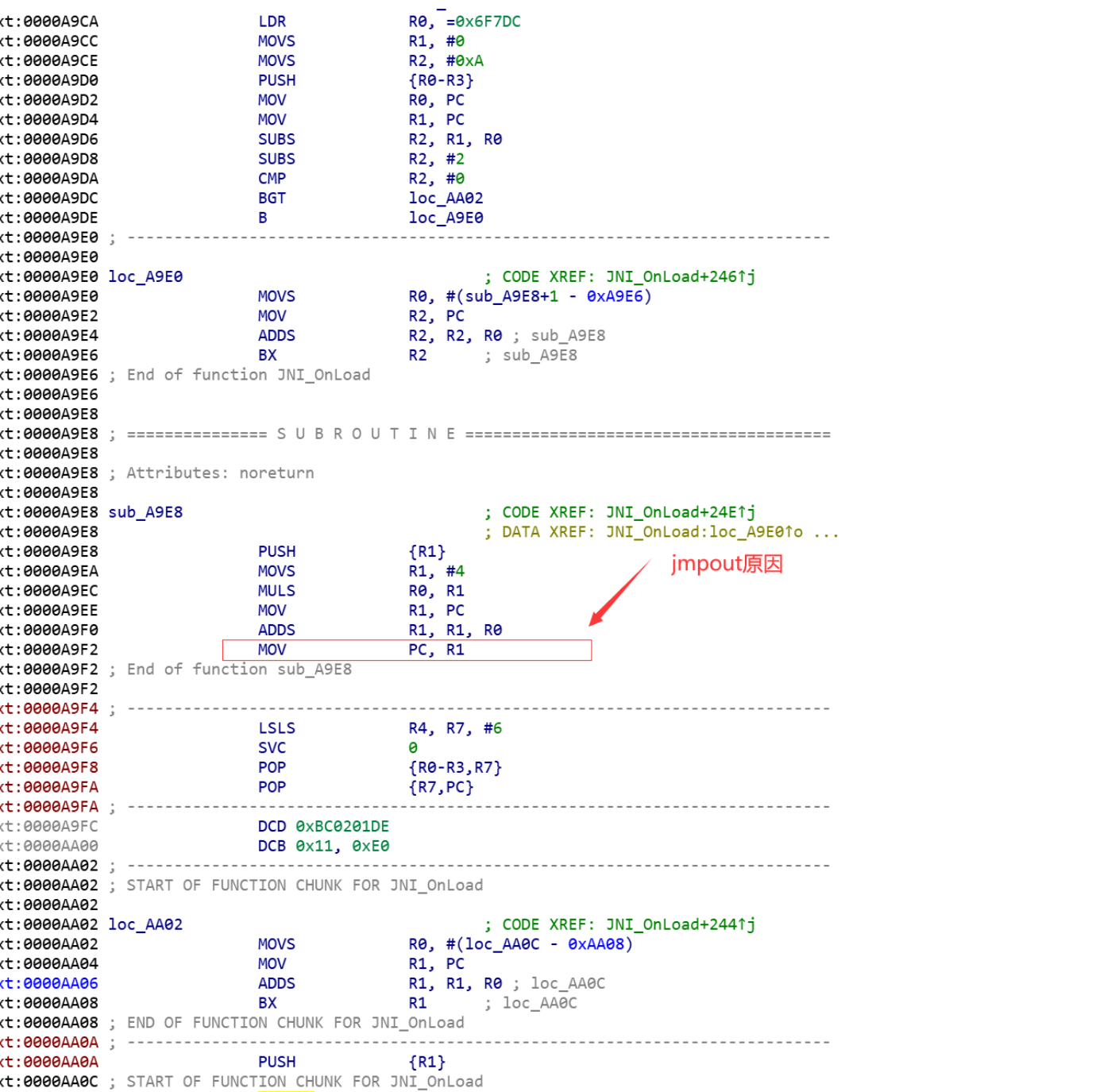
Task: Click the DCB 0x11, 0xE0 data line
Action: click(x=323, y=846)
